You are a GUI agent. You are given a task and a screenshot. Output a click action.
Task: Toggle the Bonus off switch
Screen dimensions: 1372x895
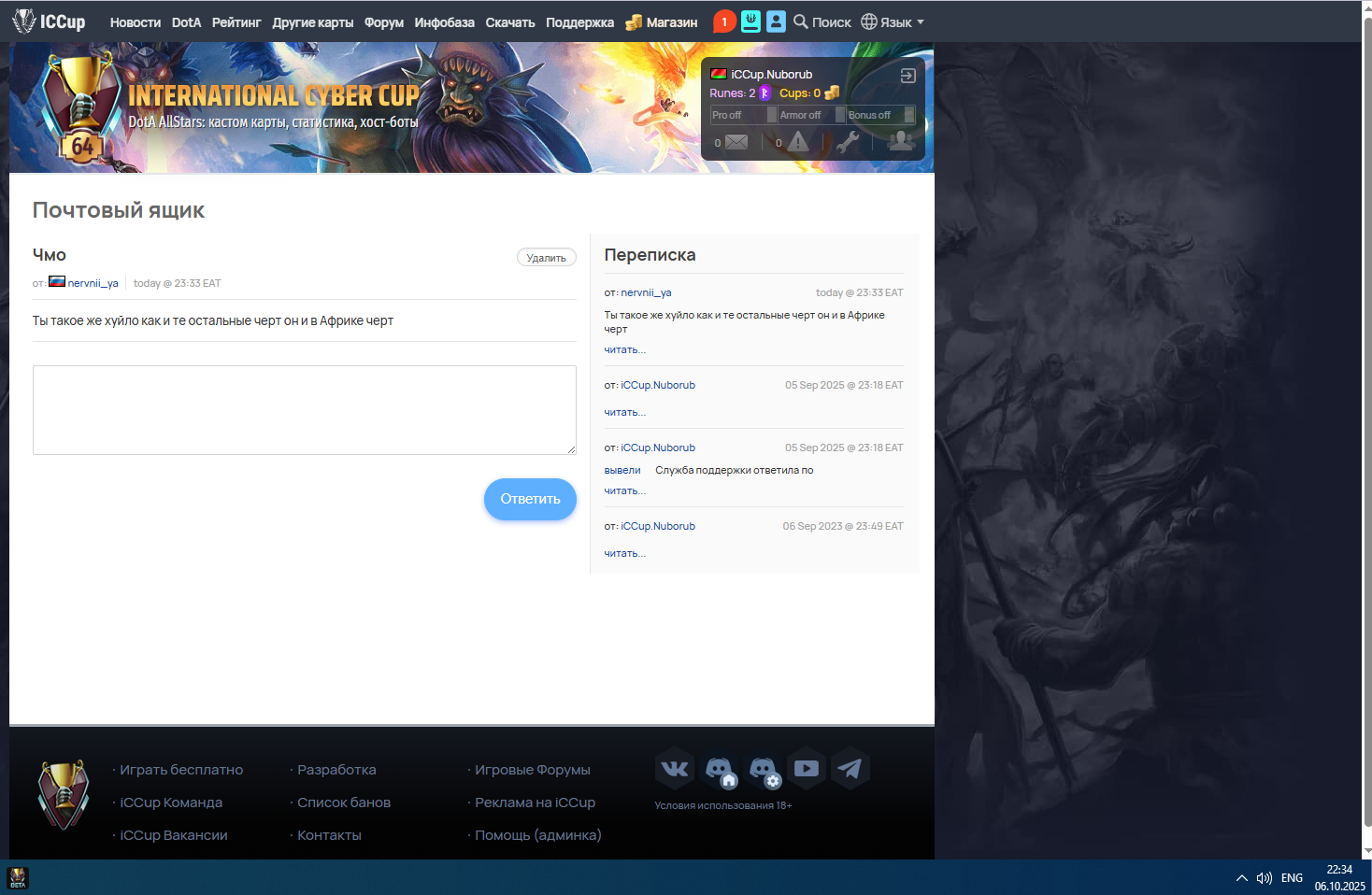(880, 115)
